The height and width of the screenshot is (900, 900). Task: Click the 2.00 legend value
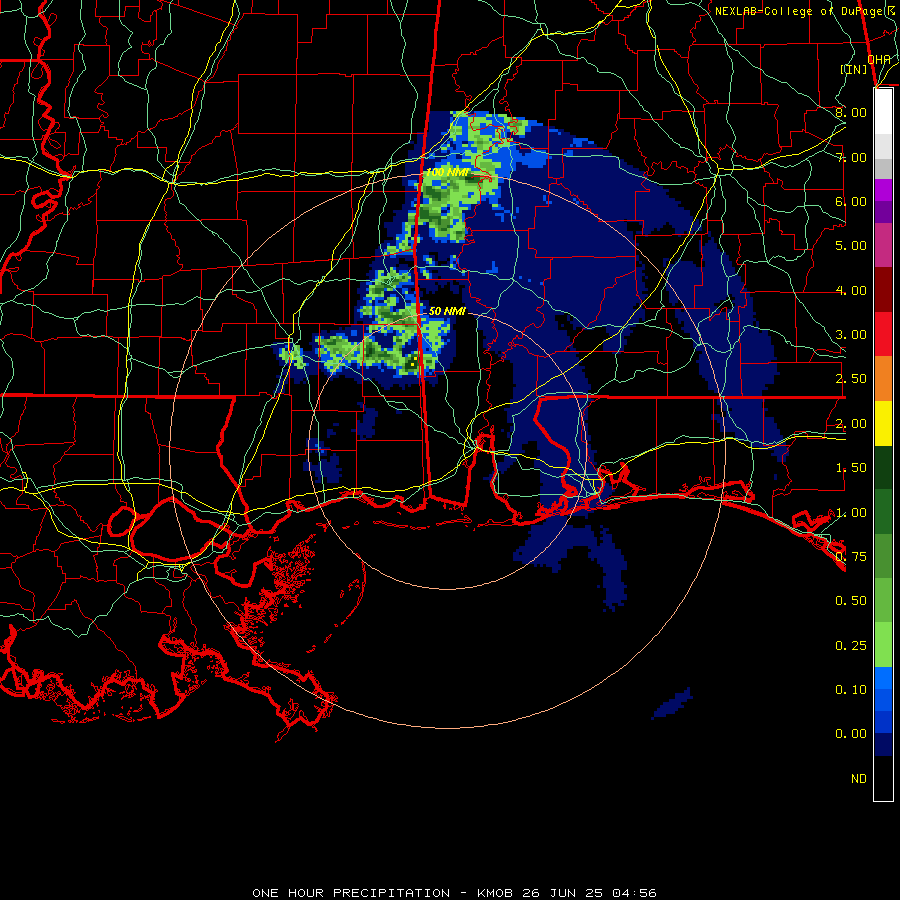851,424
